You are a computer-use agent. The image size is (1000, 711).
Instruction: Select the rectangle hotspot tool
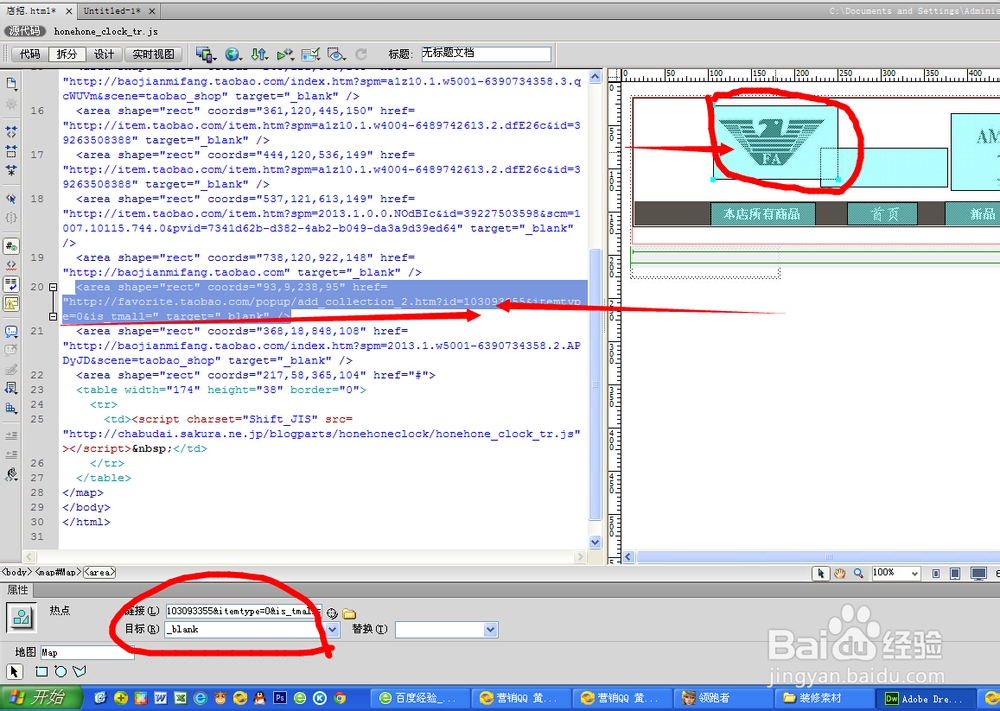[x=41, y=671]
